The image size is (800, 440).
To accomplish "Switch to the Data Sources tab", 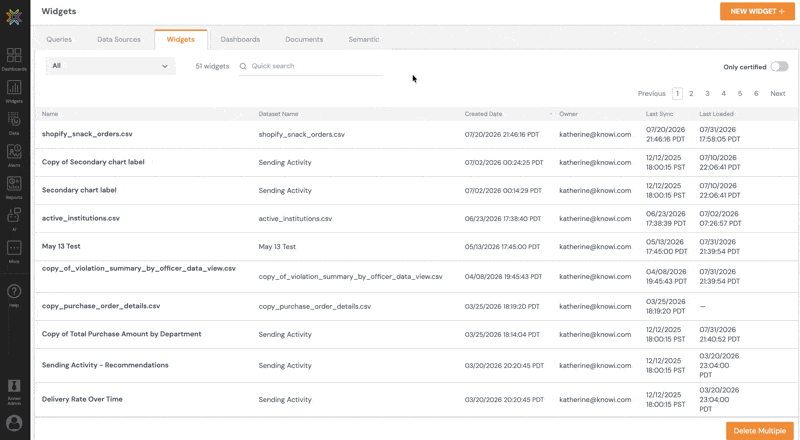I will click(x=119, y=39).
